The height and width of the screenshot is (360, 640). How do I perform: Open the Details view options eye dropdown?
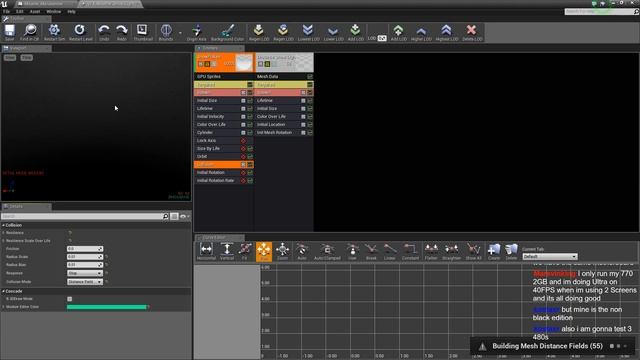185,216
